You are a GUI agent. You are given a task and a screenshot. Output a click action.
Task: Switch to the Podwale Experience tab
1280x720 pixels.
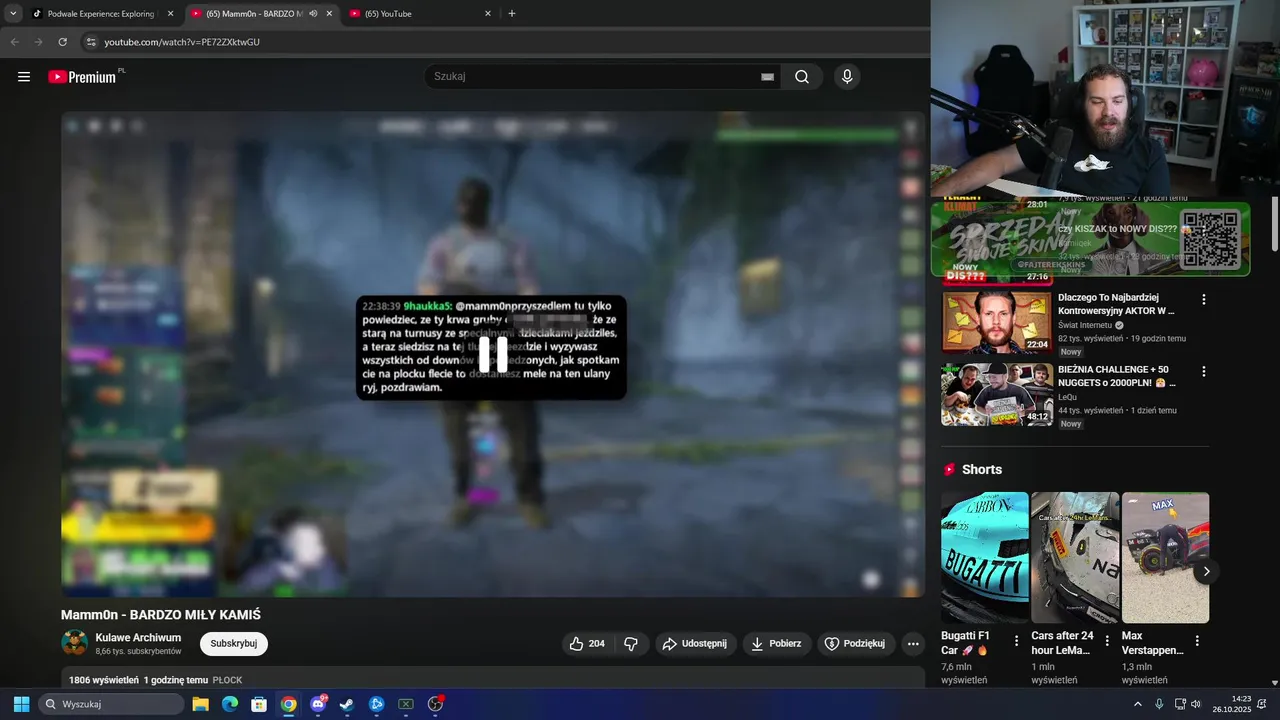102,14
